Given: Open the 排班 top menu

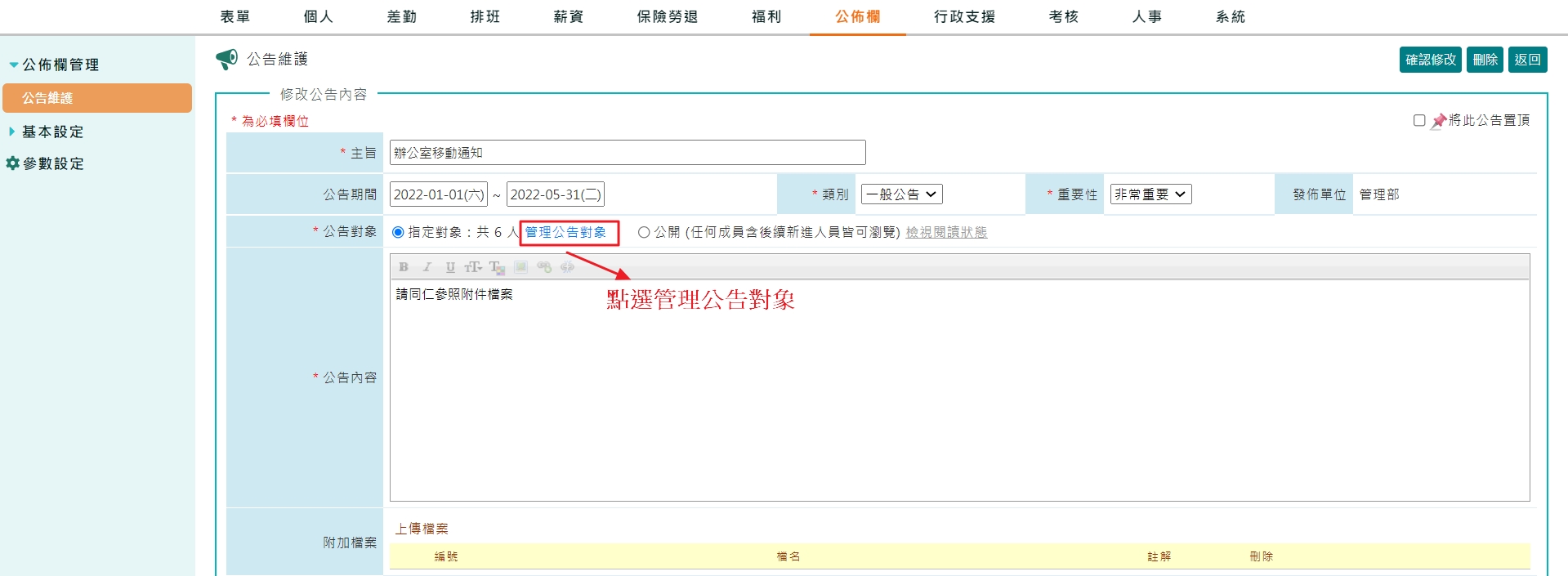Looking at the screenshot, I should (x=485, y=16).
